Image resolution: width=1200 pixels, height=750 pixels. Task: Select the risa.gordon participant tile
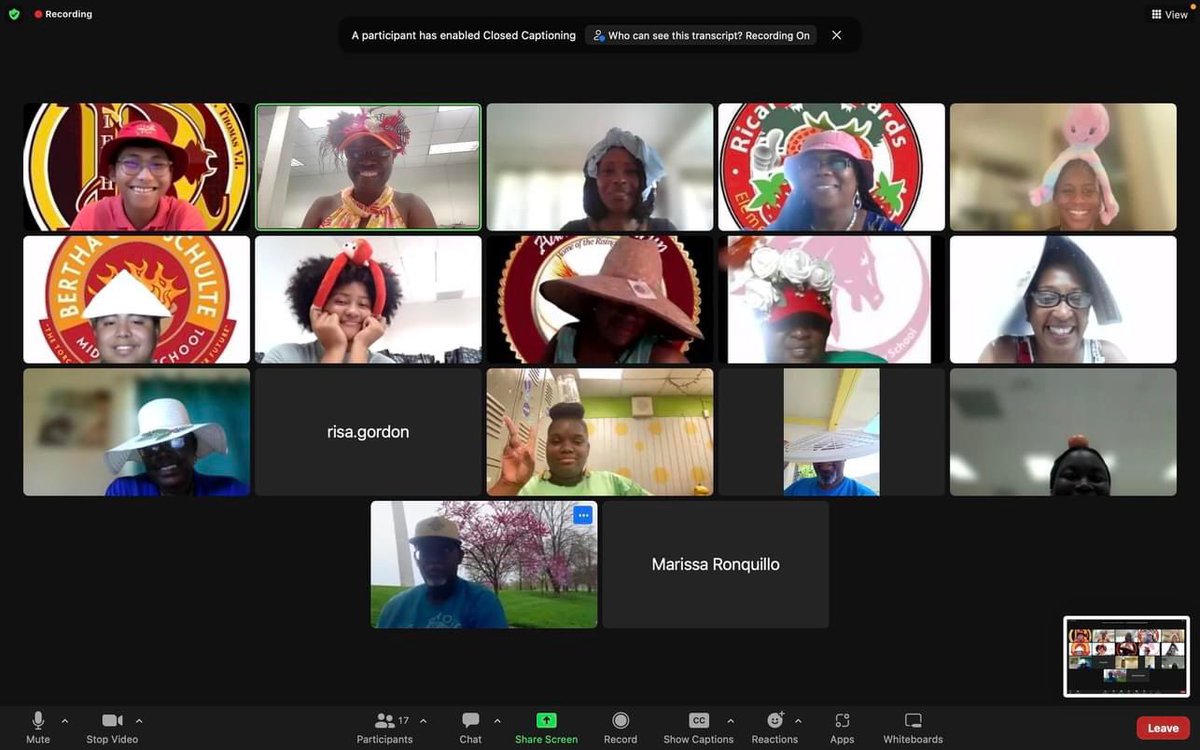point(368,432)
